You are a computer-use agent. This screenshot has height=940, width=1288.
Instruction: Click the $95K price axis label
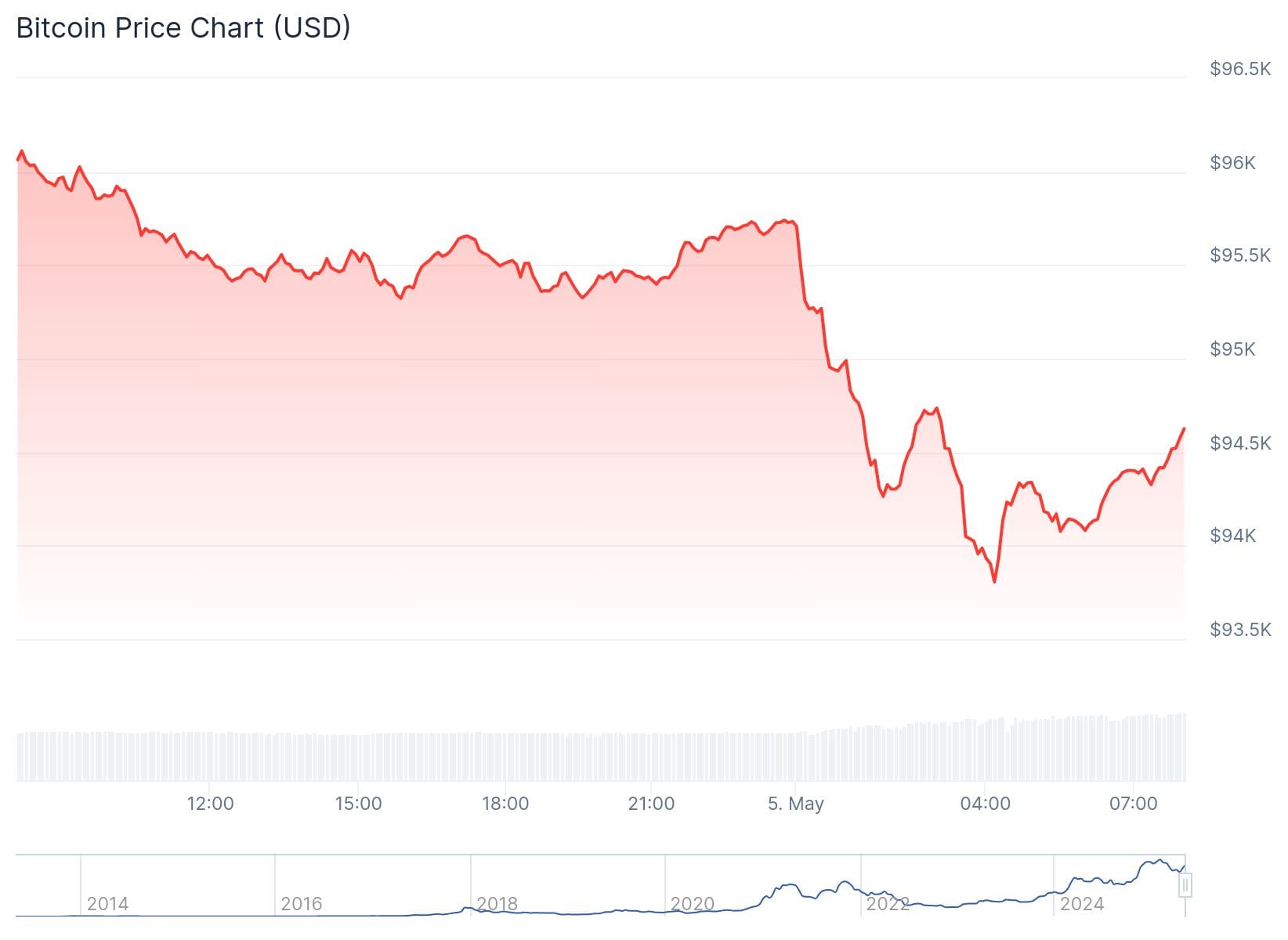(1232, 349)
